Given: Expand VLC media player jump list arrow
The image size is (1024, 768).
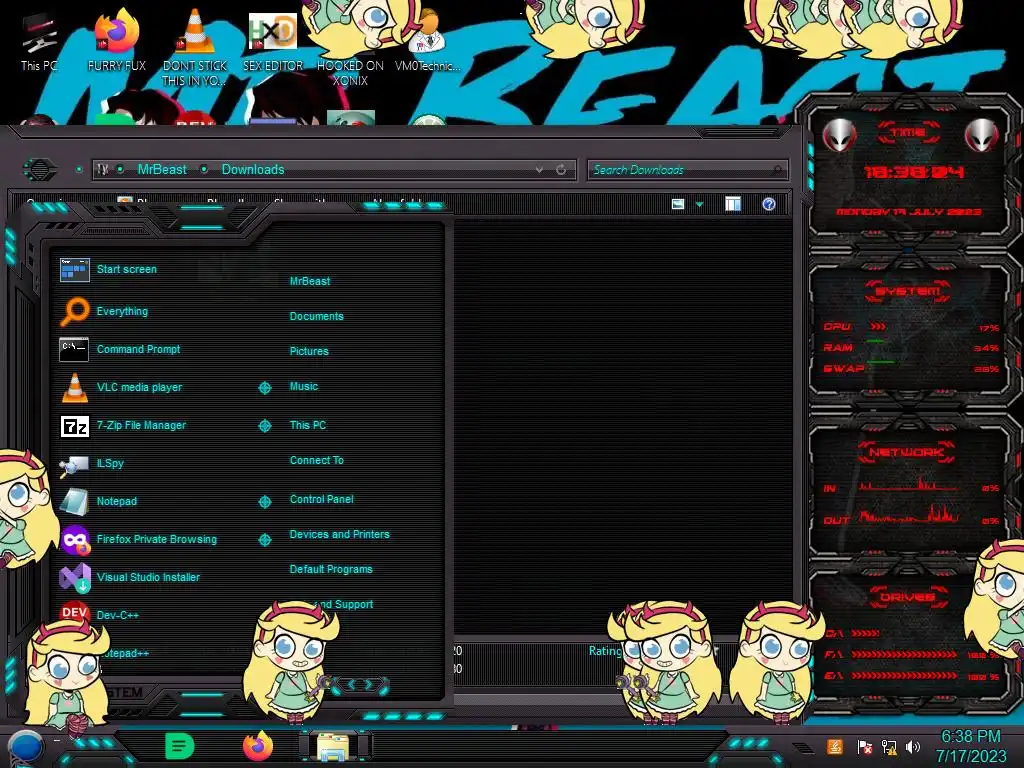Looking at the screenshot, I should 264,388.
